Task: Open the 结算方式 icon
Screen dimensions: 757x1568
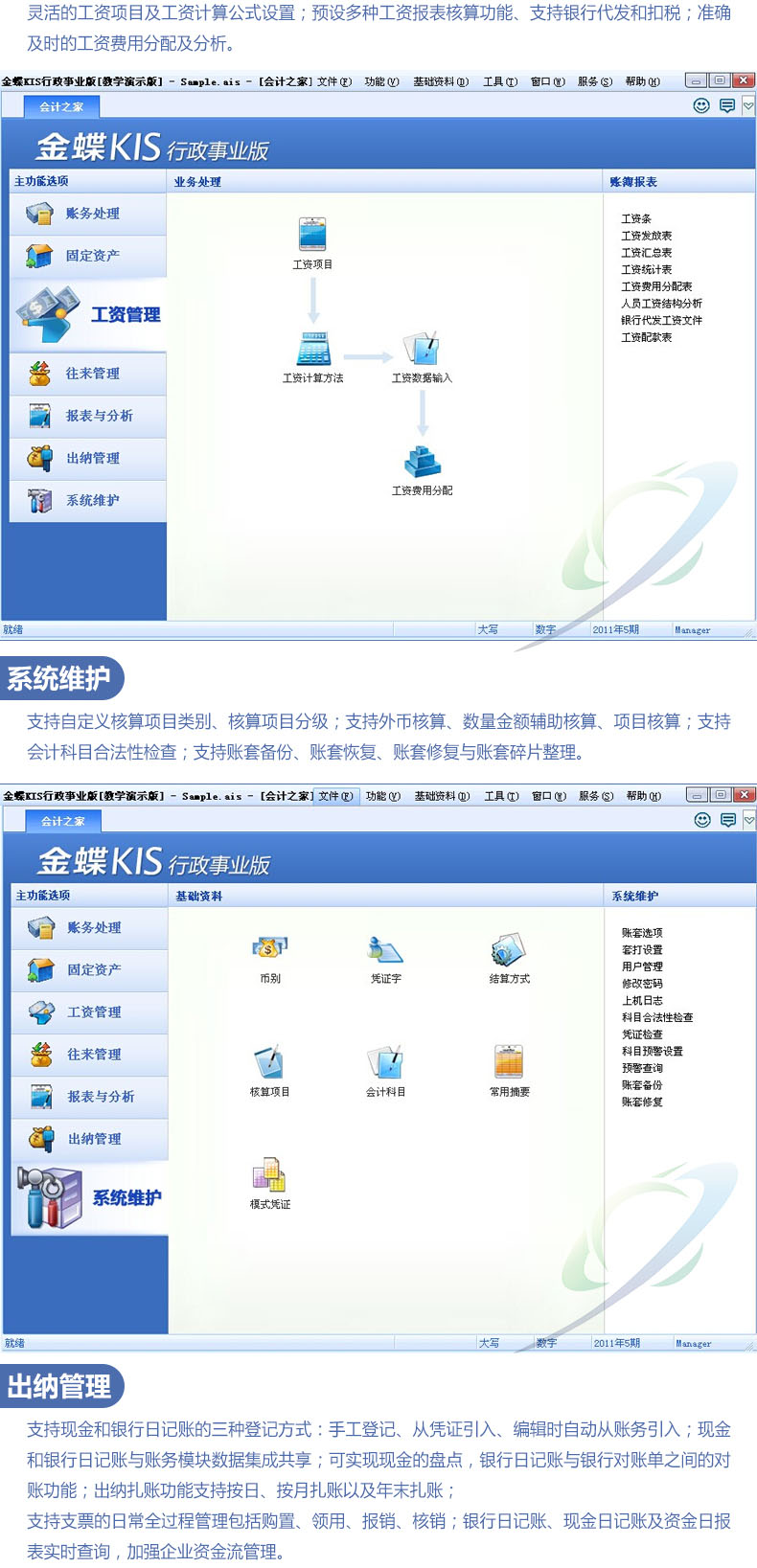Action: pyautogui.click(x=508, y=950)
